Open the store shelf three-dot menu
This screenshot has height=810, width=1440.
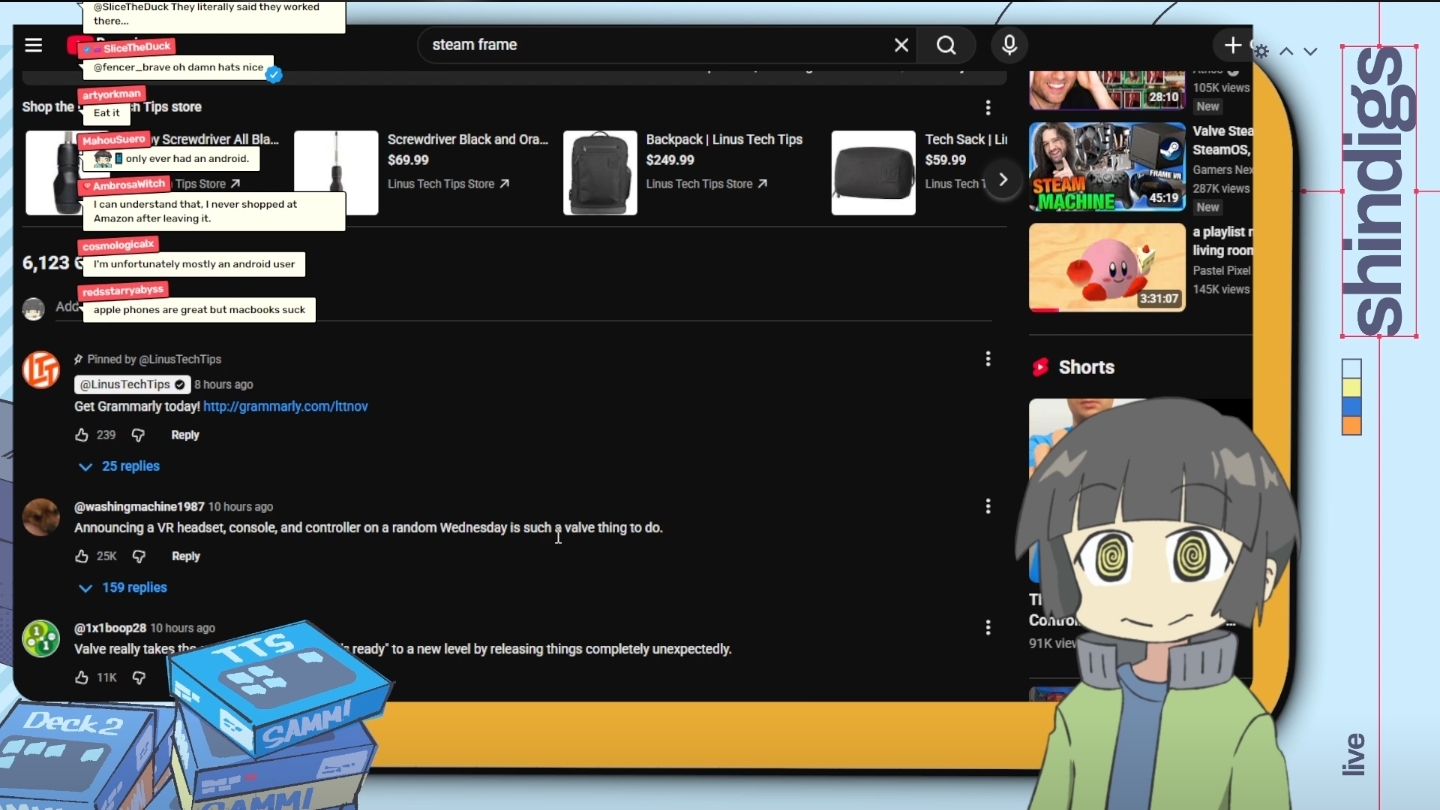pyautogui.click(x=988, y=107)
